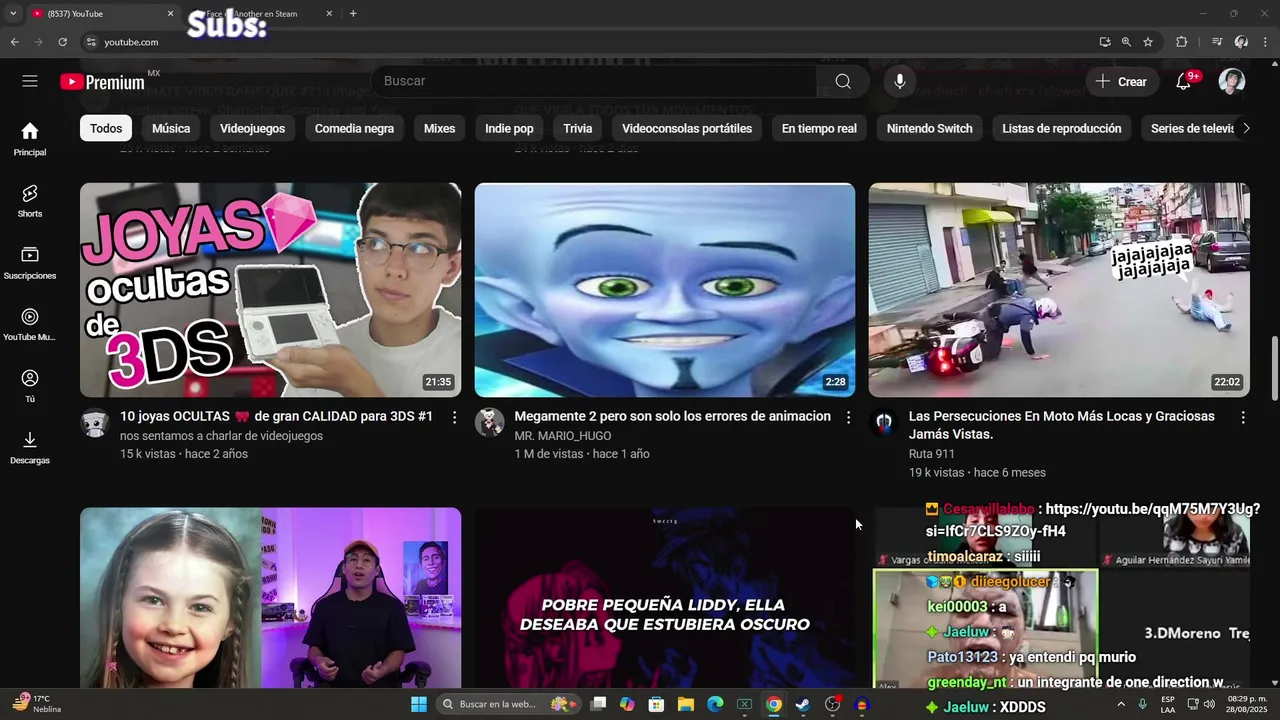Open the Tú section in sidebar

30,386
